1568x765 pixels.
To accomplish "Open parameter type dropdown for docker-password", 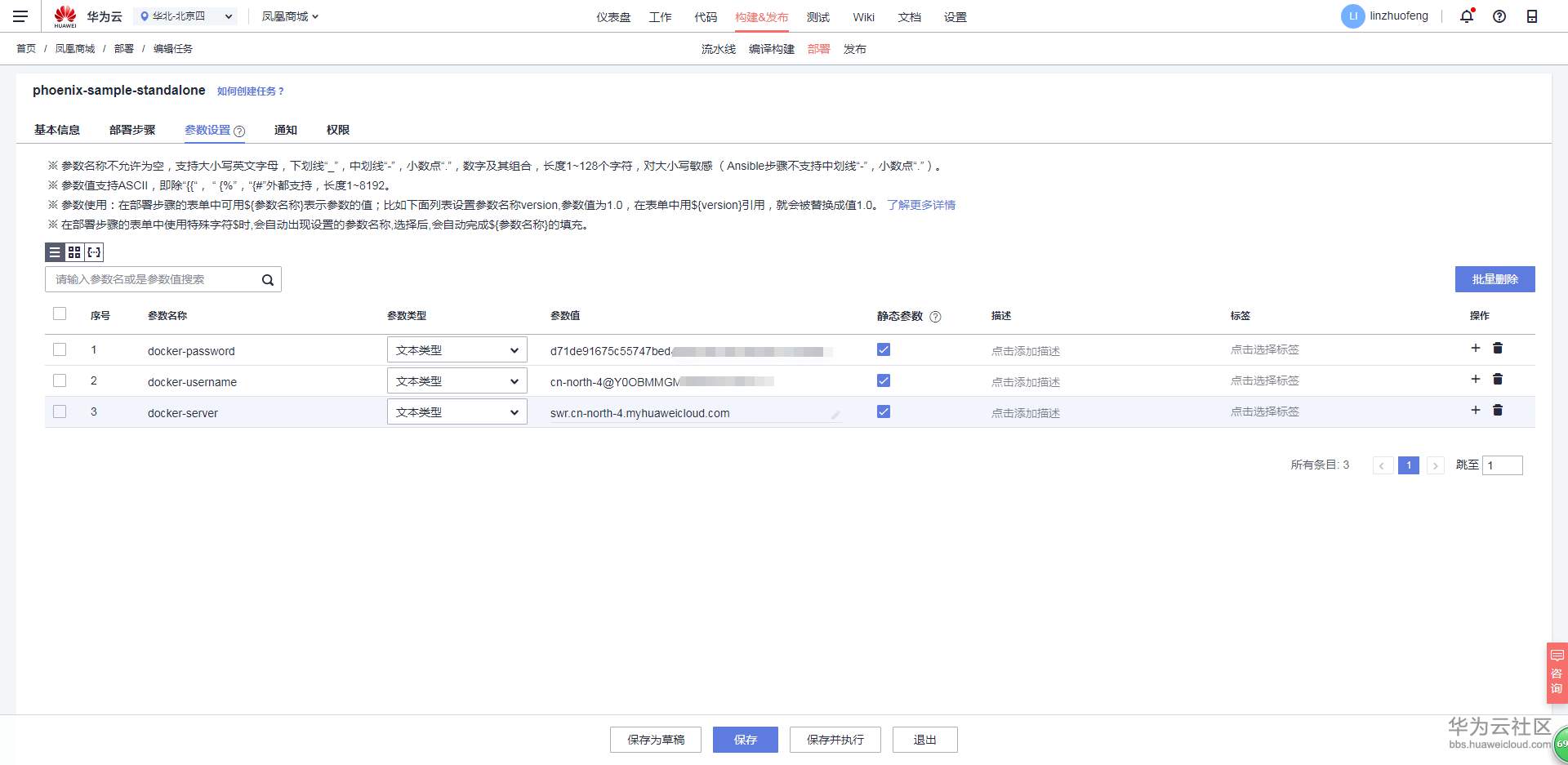I will [457, 350].
